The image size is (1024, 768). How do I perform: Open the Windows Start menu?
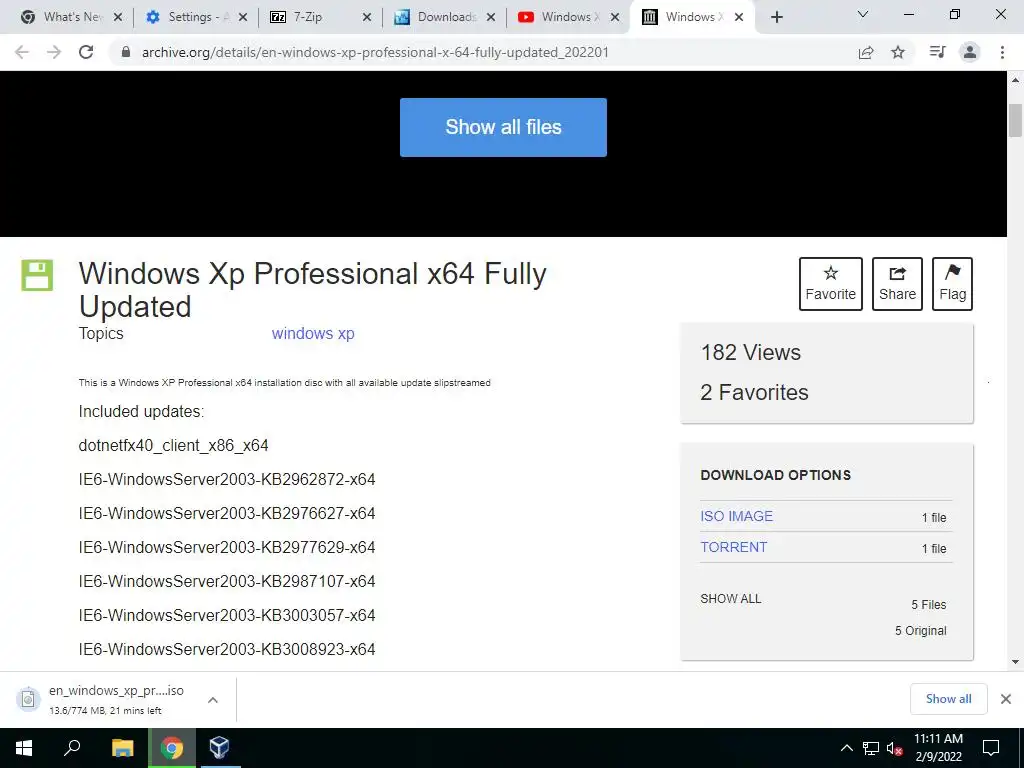[24, 748]
